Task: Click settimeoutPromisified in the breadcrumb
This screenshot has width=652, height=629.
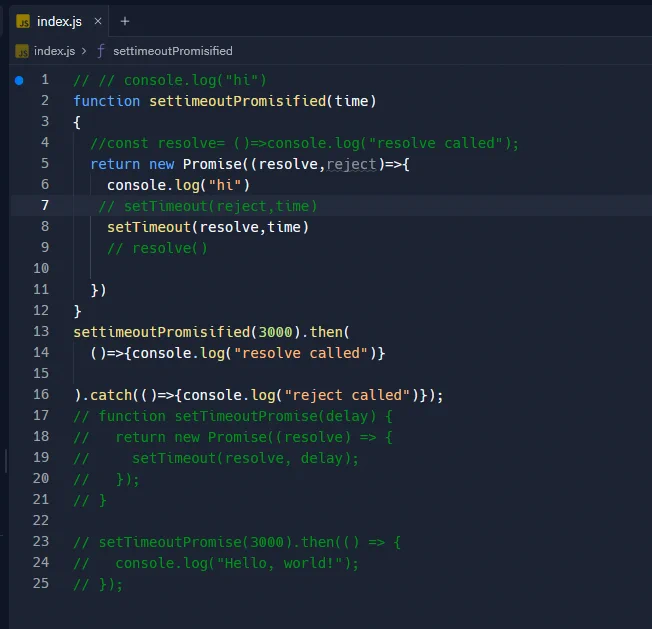Action: [x=173, y=51]
